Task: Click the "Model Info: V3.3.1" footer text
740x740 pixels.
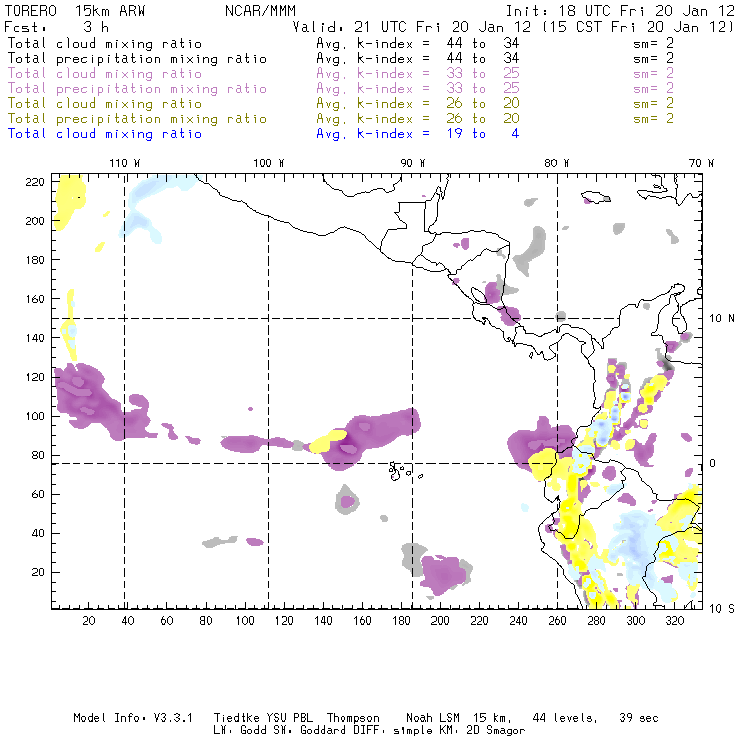Action: (x=133, y=718)
